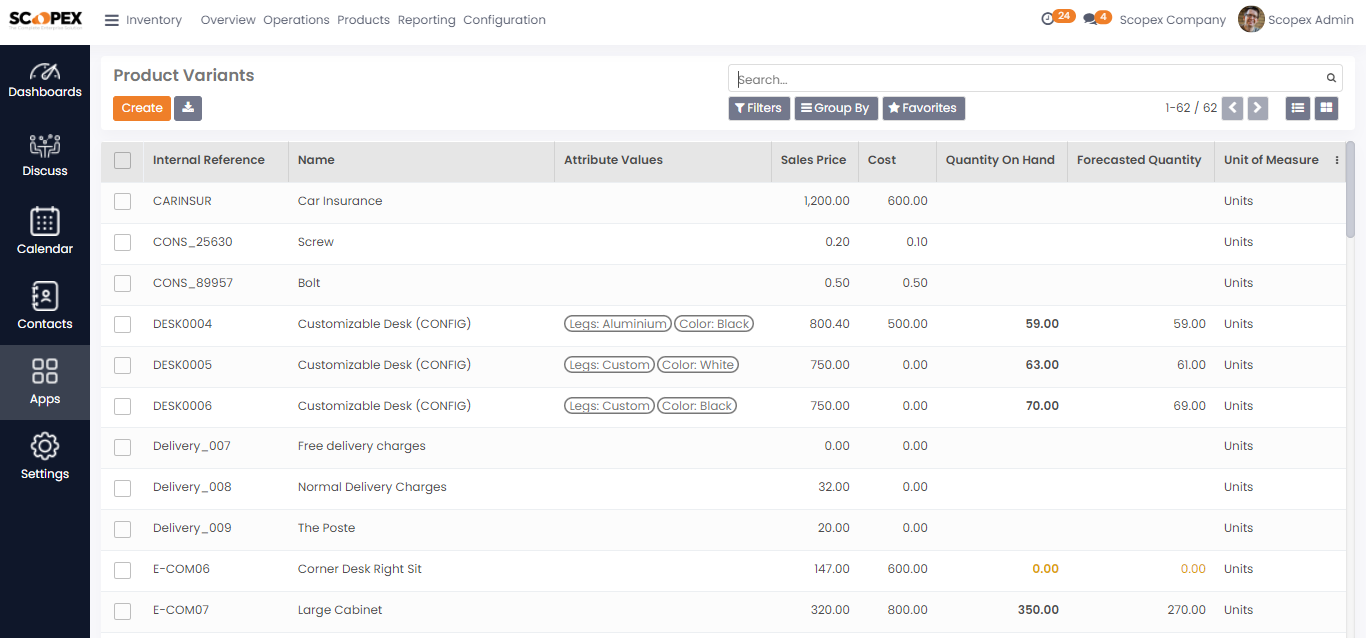Open the Filters dropdown

click(759, 108)
